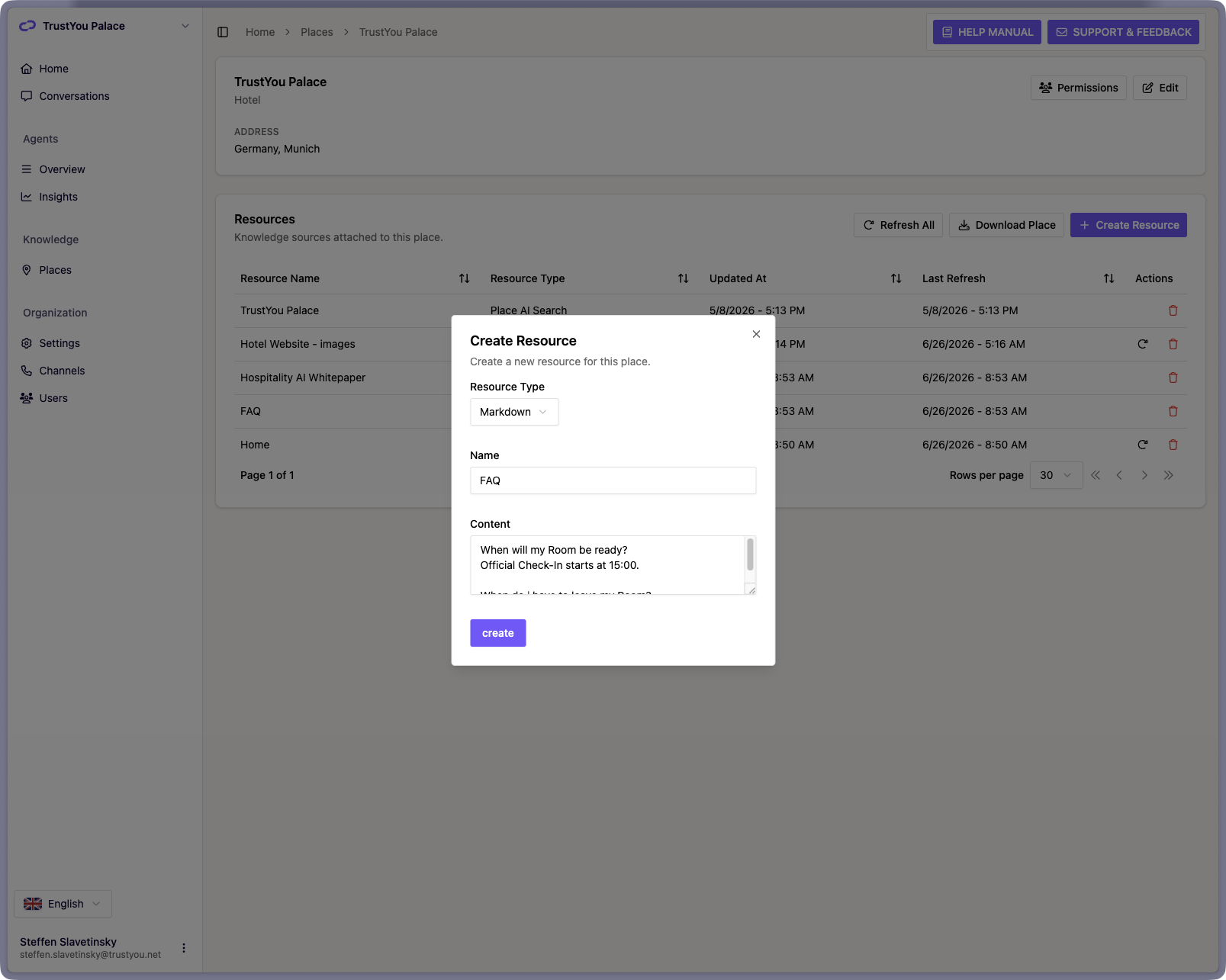Go to the last page

1169,475
